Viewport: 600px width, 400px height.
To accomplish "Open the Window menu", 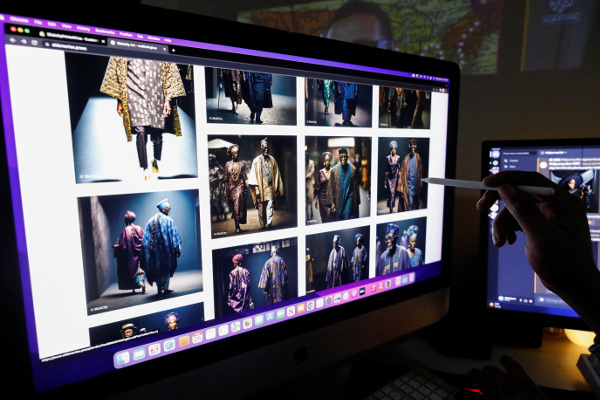I will tap(153, 38).
